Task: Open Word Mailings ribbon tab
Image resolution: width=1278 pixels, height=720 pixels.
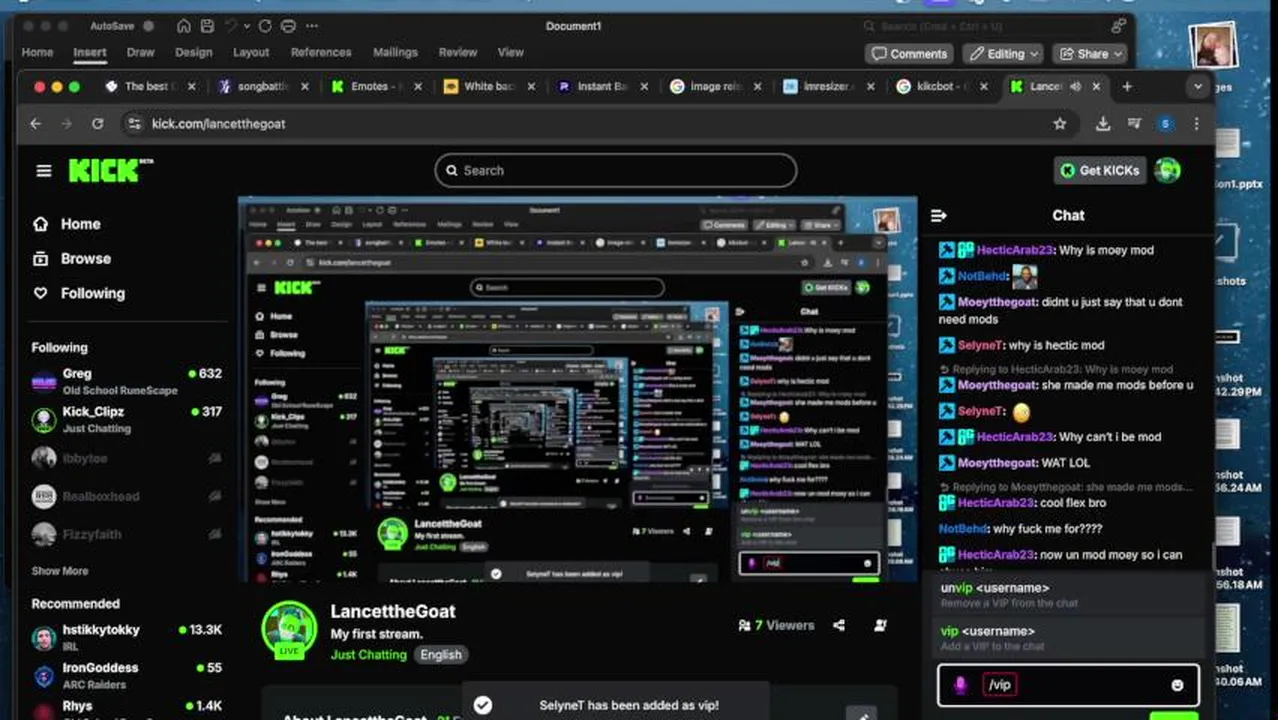Action: point(395,52)
